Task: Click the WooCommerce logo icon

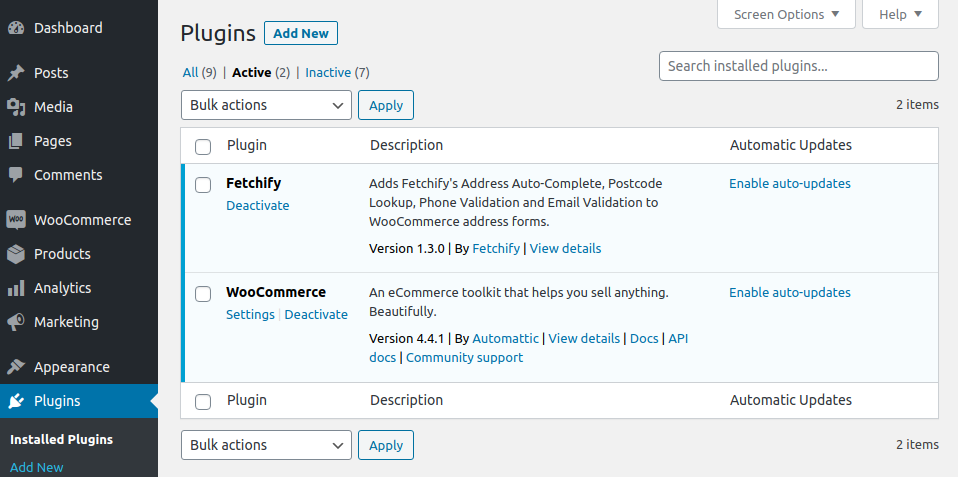Action: pos(16,220)
